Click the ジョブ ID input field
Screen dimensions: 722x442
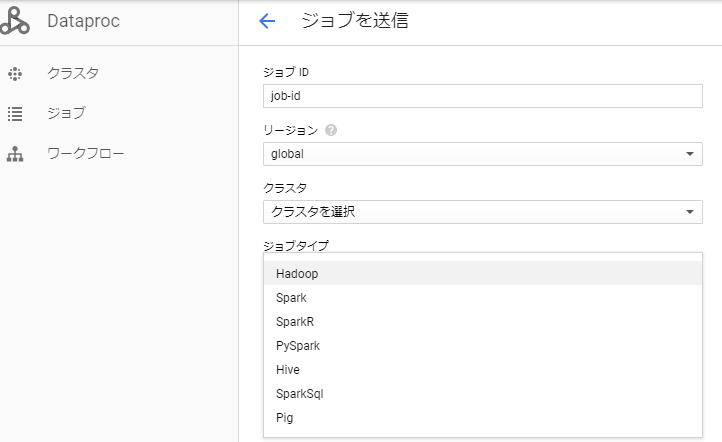coord(483,96)
